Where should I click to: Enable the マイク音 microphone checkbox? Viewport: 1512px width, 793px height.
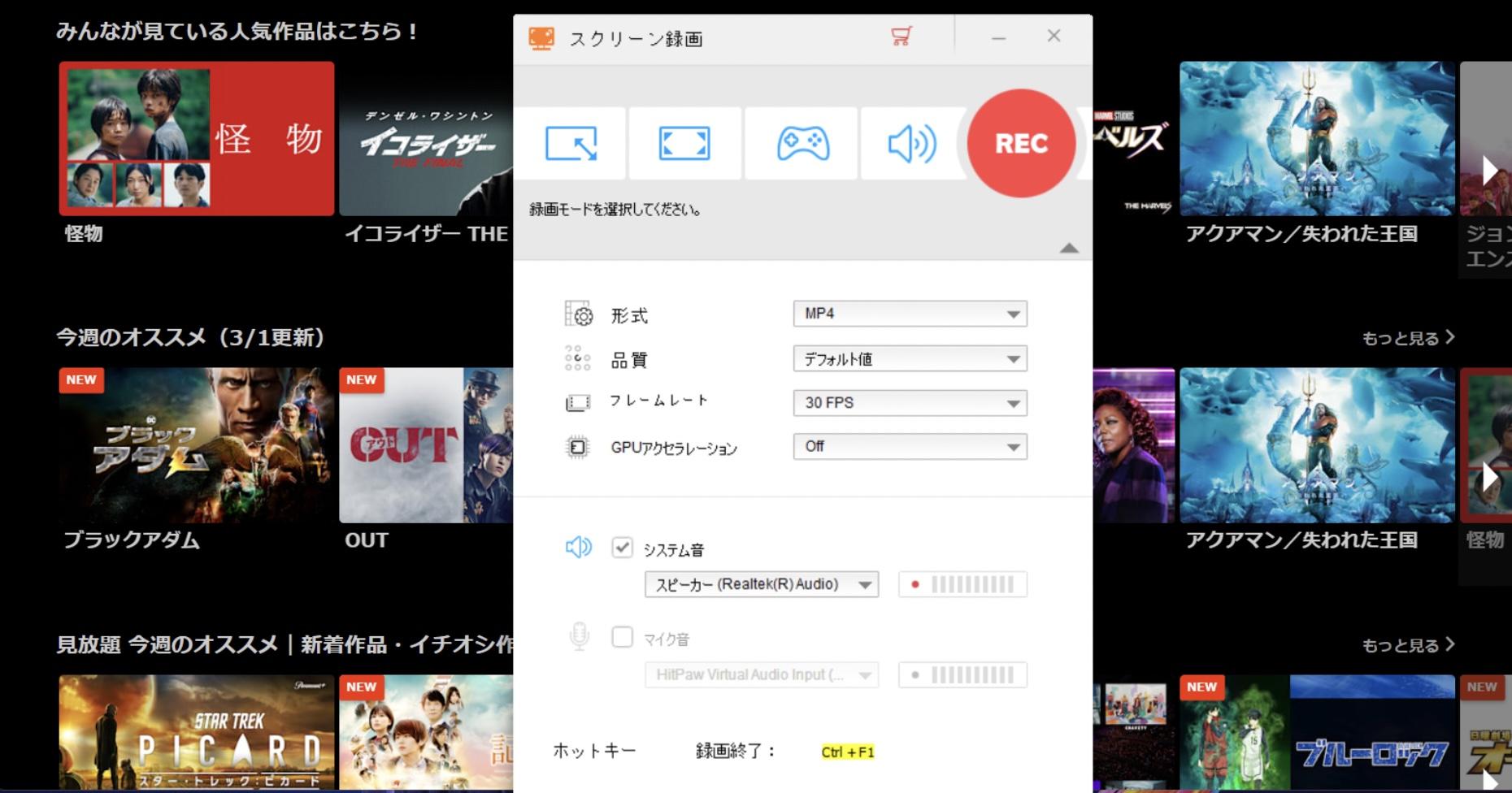pos(622,637)
